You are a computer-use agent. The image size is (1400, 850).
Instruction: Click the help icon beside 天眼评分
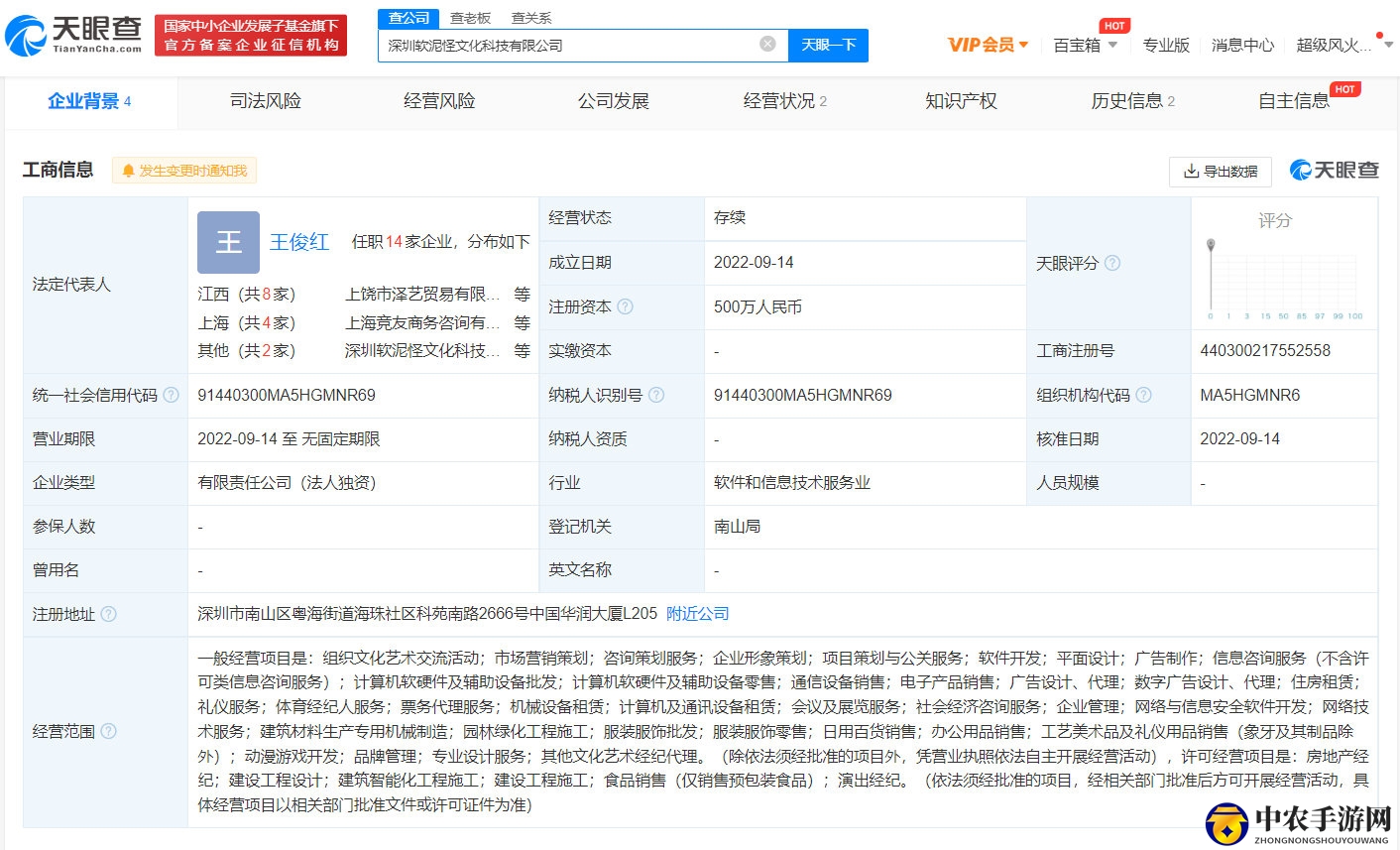pyautogui.click(x=1112, y=263)
